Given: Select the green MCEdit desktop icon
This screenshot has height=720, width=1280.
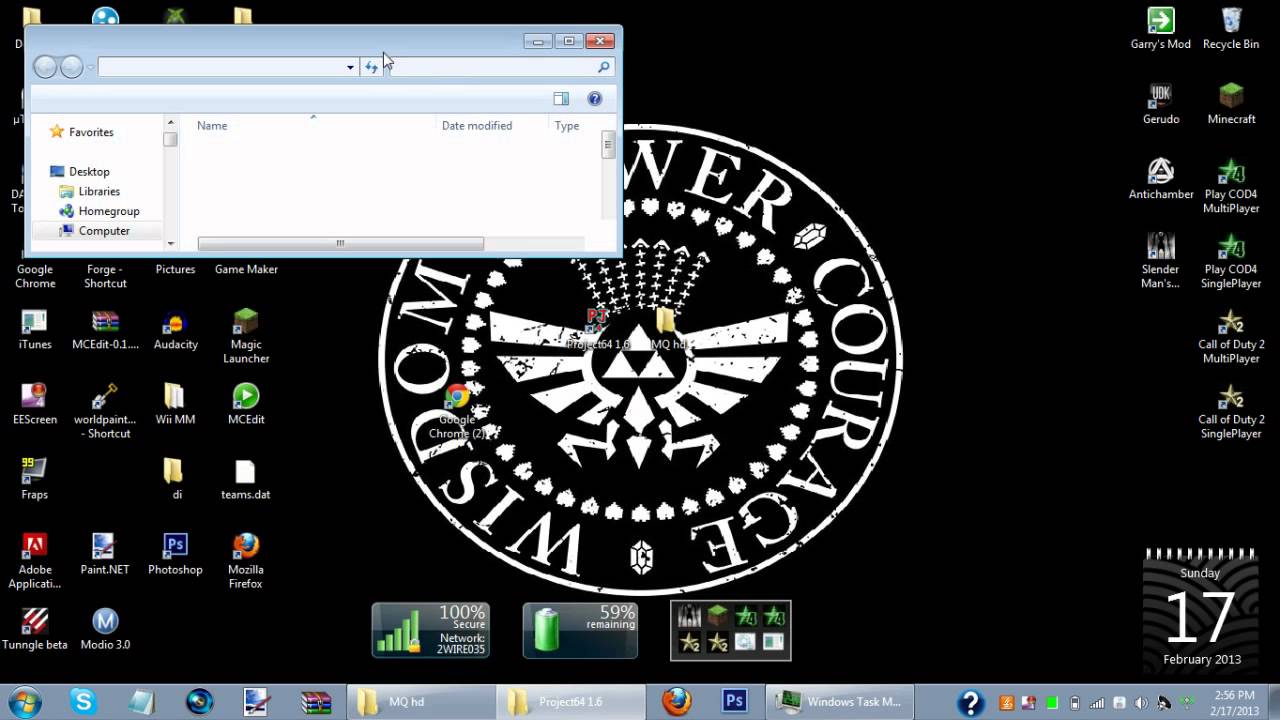Looking at the screenshot, I should pos(246,403).
